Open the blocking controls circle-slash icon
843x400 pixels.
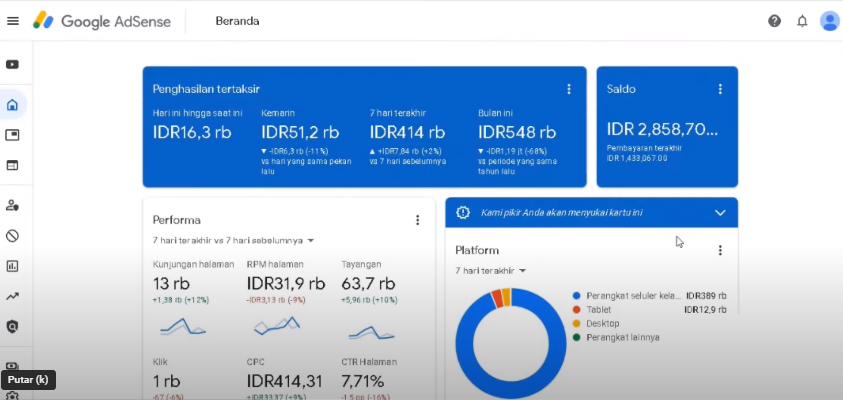(13, 236)
